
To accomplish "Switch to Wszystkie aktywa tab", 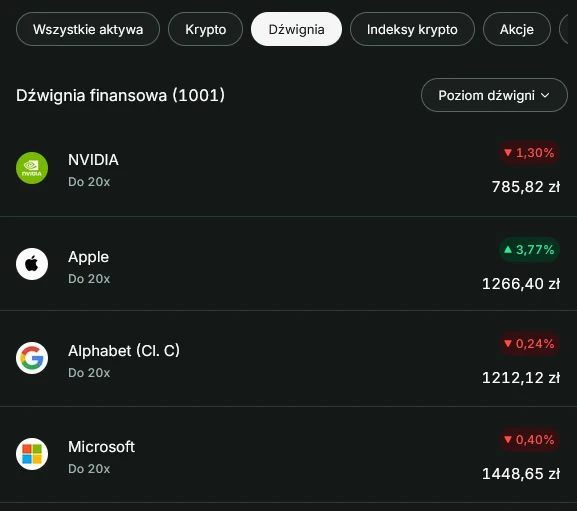I will point(88,29).
